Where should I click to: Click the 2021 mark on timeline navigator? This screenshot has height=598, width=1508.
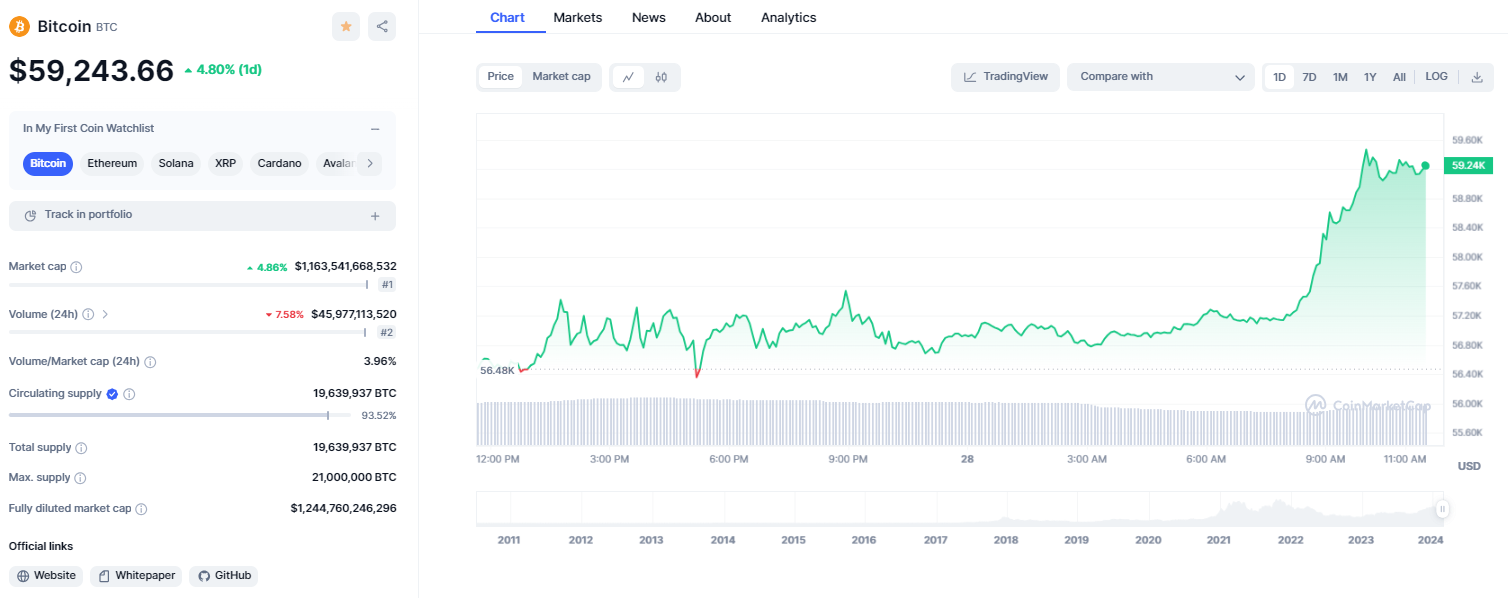1219,540
